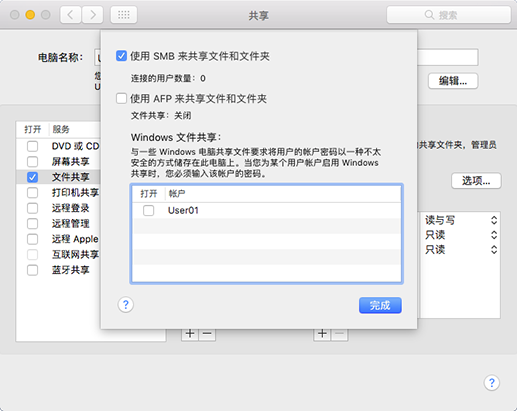Select the 互联网共享 service row
Screen dimensions: 517x411
coord(59,255)
